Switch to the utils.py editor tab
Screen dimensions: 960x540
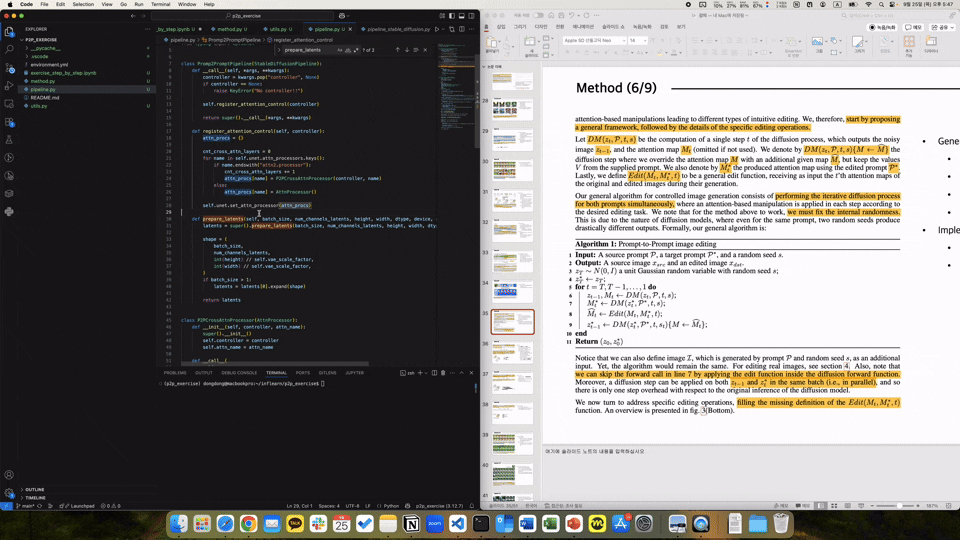coord(279,29)
